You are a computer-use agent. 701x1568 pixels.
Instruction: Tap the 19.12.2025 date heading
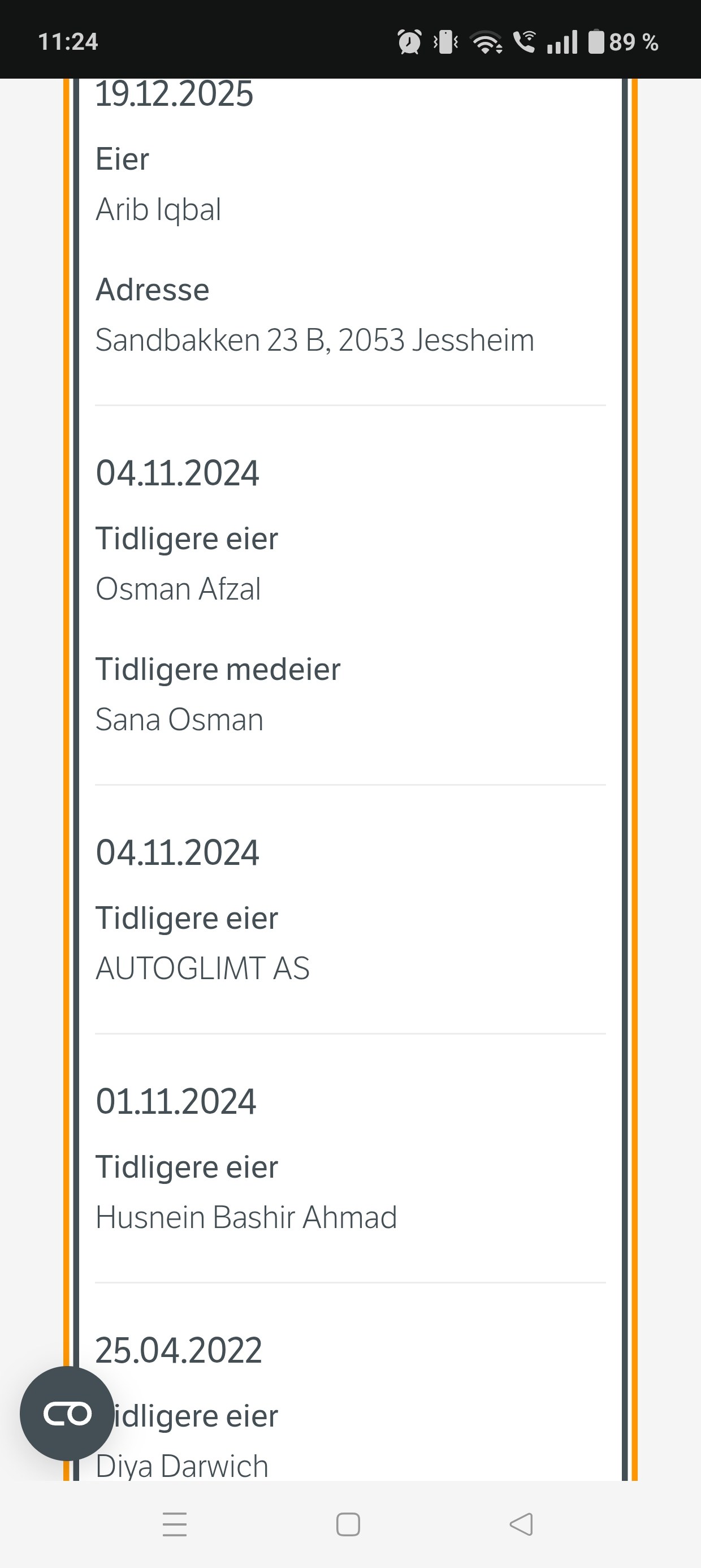174,94
